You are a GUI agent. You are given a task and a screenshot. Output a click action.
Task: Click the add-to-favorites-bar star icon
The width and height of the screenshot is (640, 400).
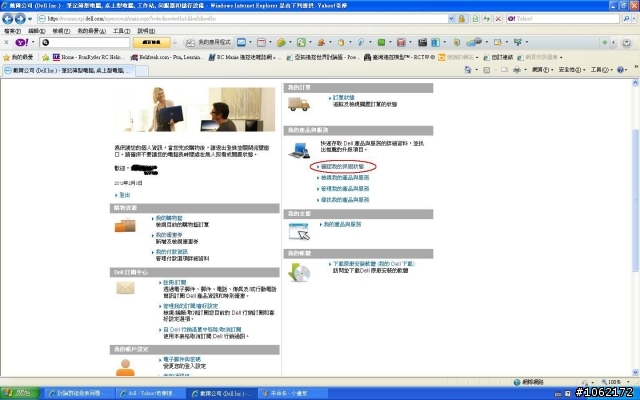coord(45,57)
